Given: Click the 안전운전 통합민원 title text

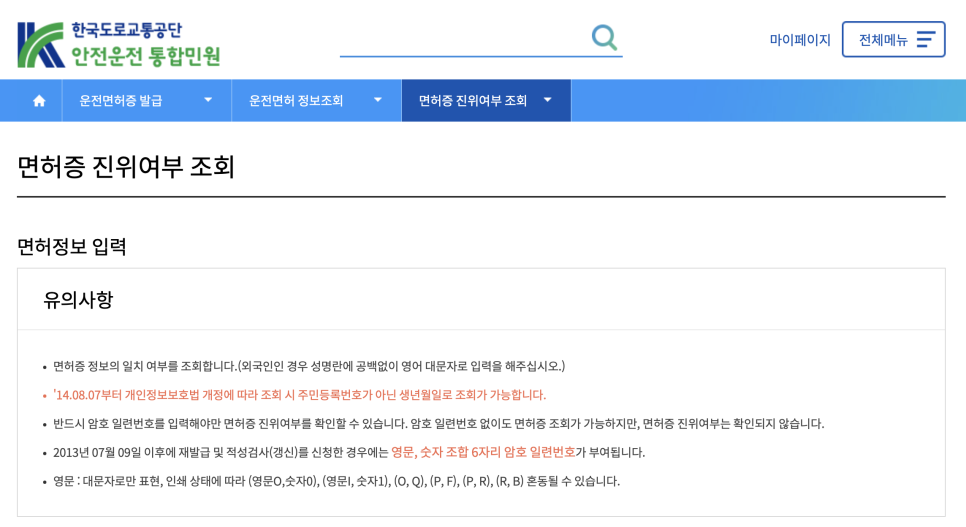Looking at the screenshot, I should click(145, 56).
